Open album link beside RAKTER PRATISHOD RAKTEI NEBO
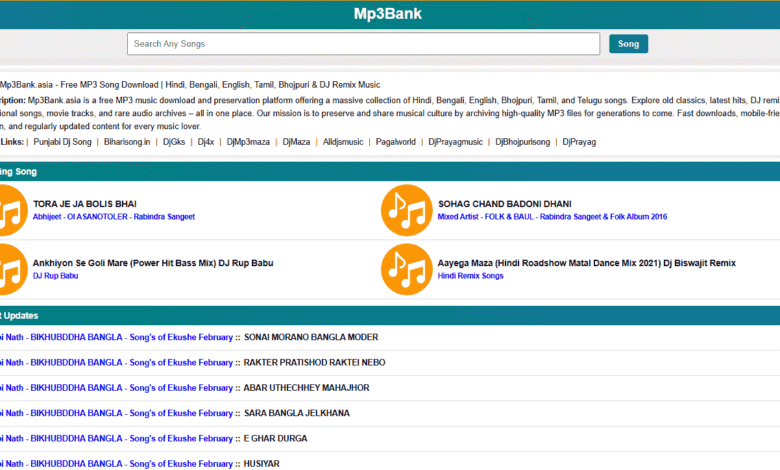The image size is (780, 470). point(116,363)
